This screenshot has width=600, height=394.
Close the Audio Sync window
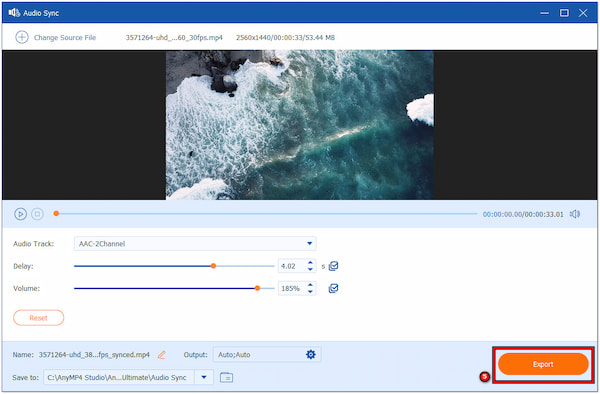pos(583,13)
